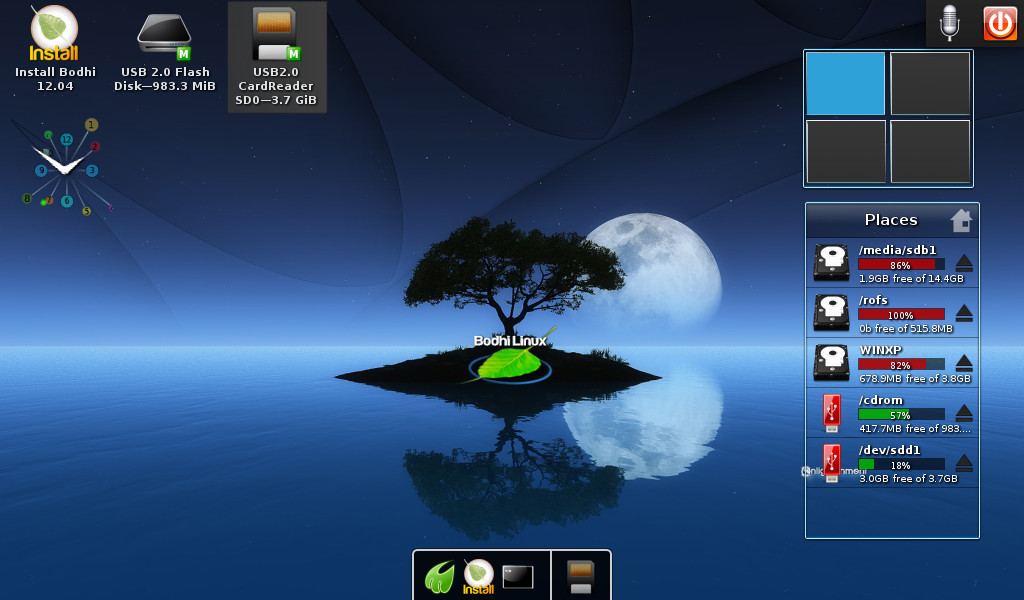Click the USB stick icon for /cdrom
Screen dimensions: 1024x600
pos(831,413)
